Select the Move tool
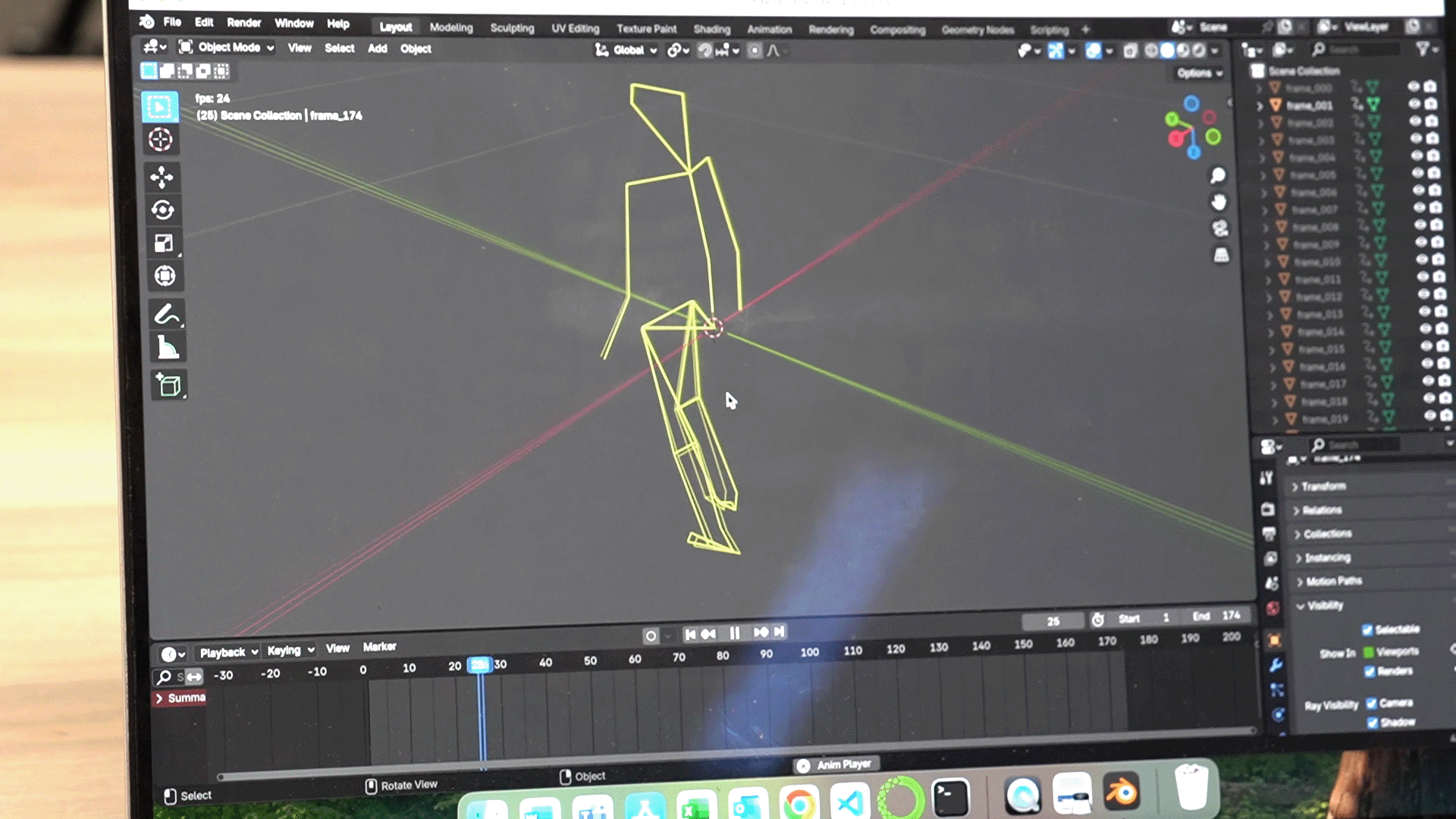 click(161, 177)
